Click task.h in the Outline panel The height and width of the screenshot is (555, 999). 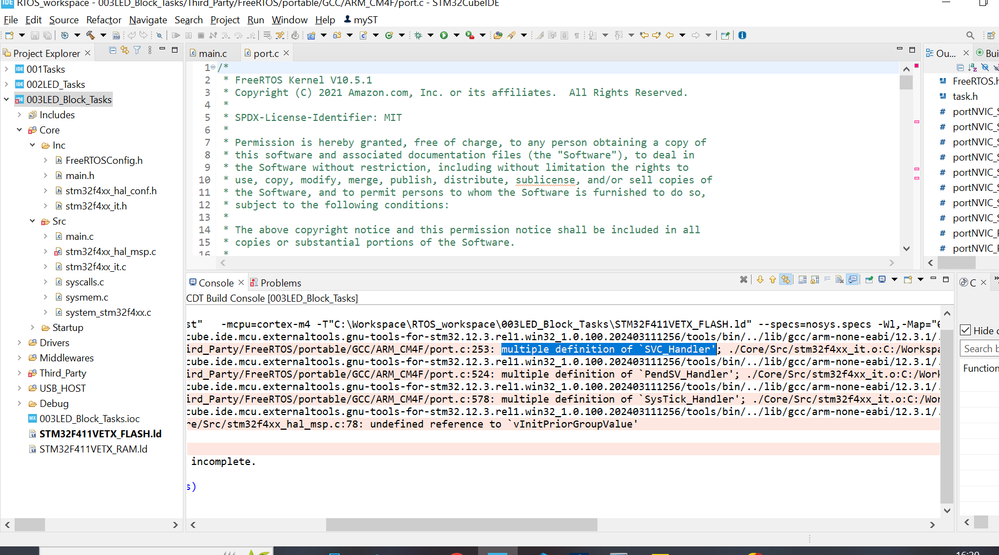[x=965, y=96]
